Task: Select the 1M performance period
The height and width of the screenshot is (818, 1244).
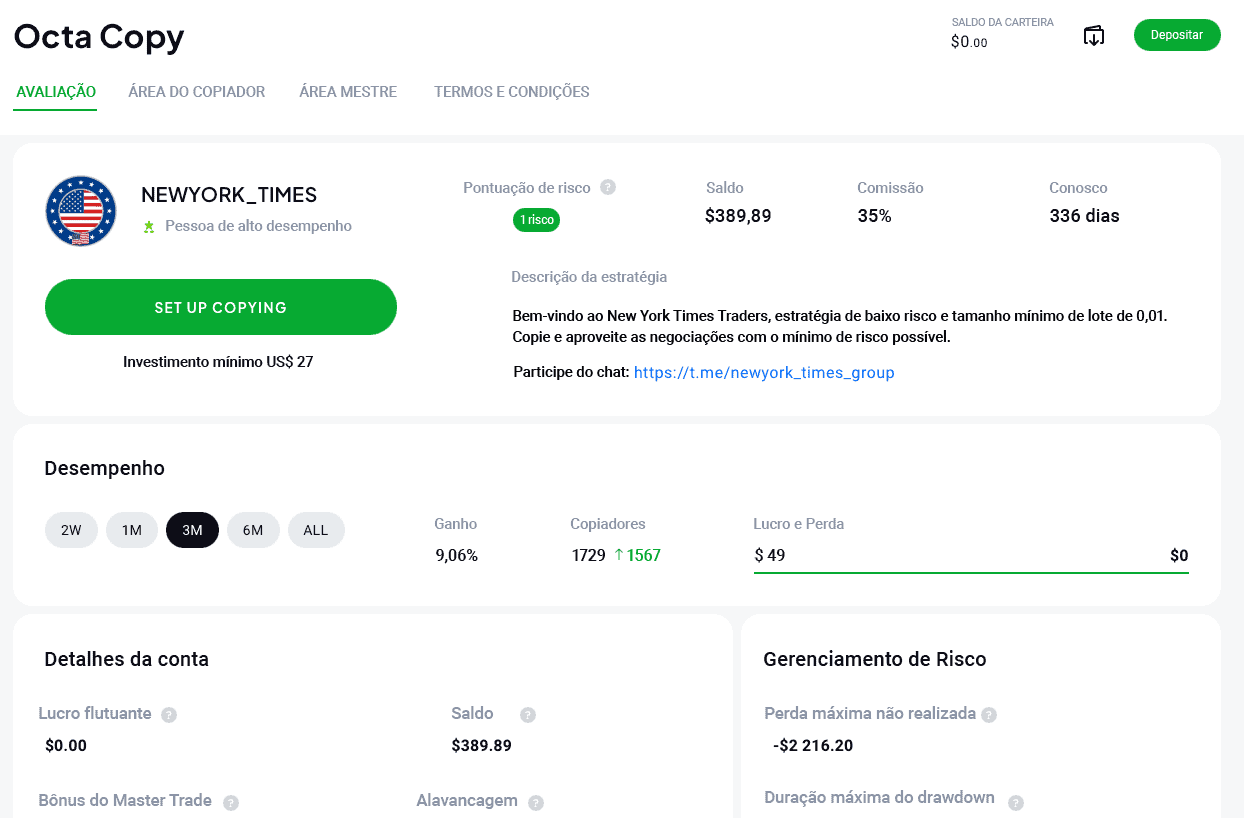Action: point(131,530)
